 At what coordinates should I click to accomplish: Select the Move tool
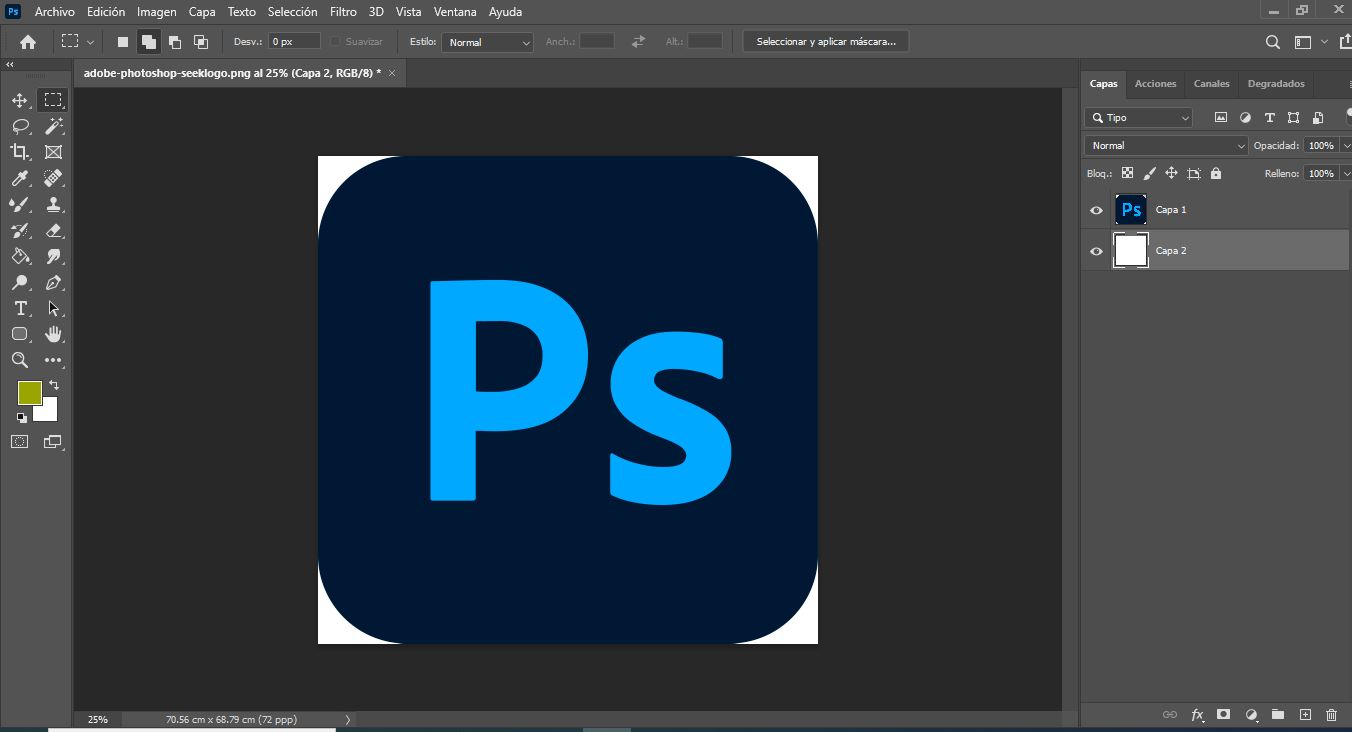(19, 100)
